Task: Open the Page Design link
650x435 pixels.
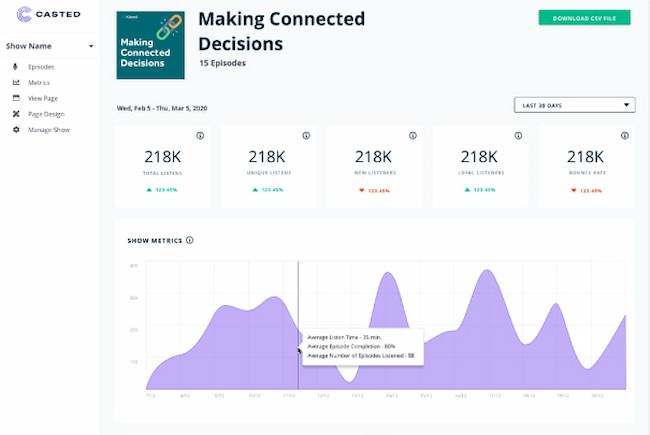Action: (46, 114)
